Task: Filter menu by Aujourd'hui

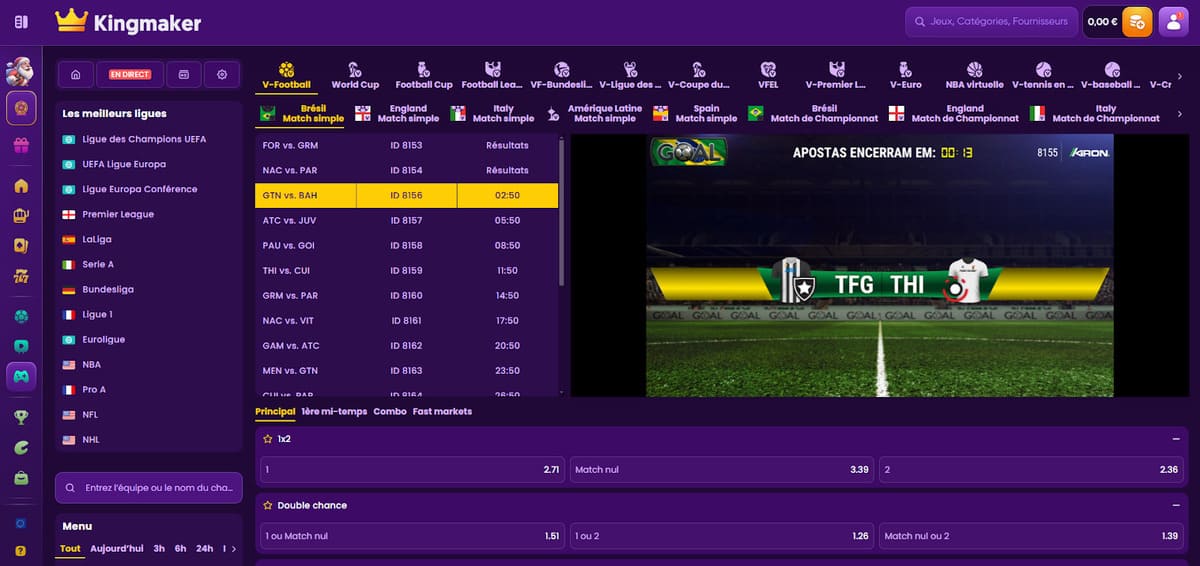Action: 117,549
